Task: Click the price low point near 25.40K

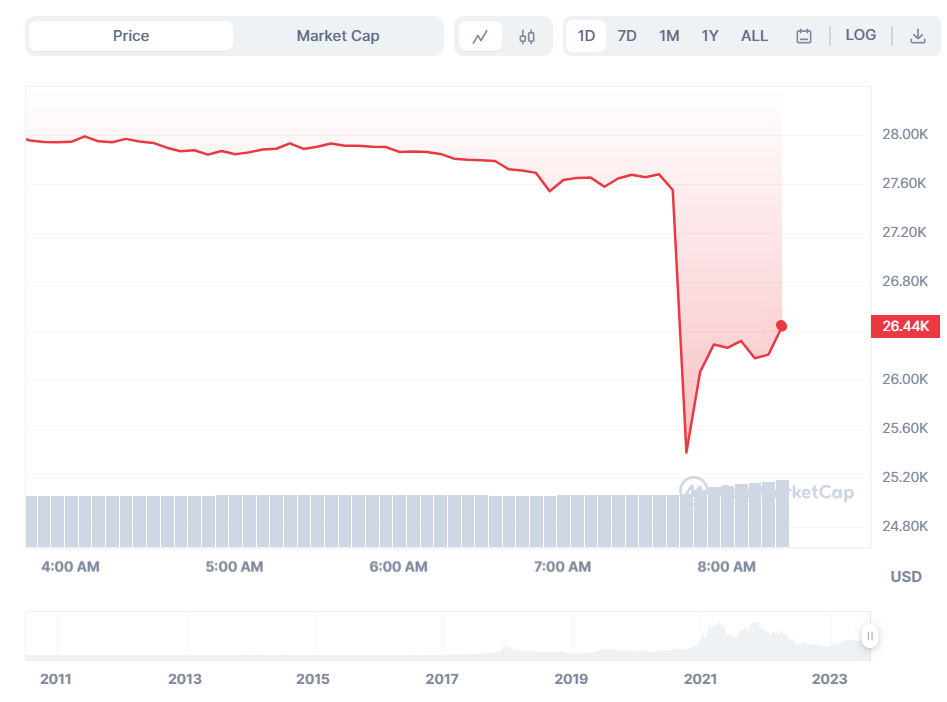Action: click(x=686, y=452)
